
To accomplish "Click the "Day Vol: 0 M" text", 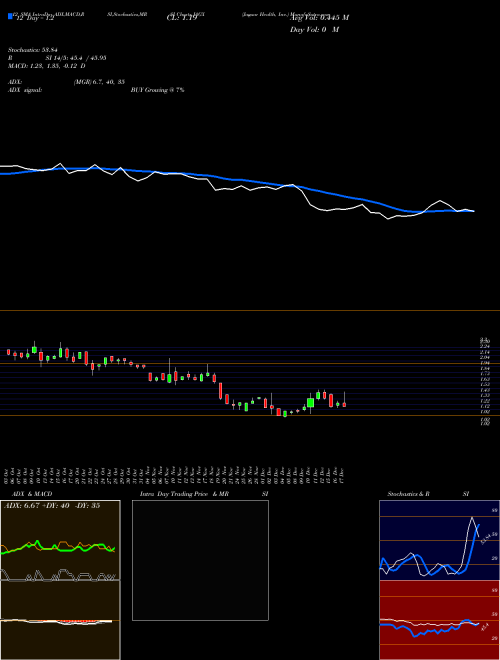I will coord(314,29).
